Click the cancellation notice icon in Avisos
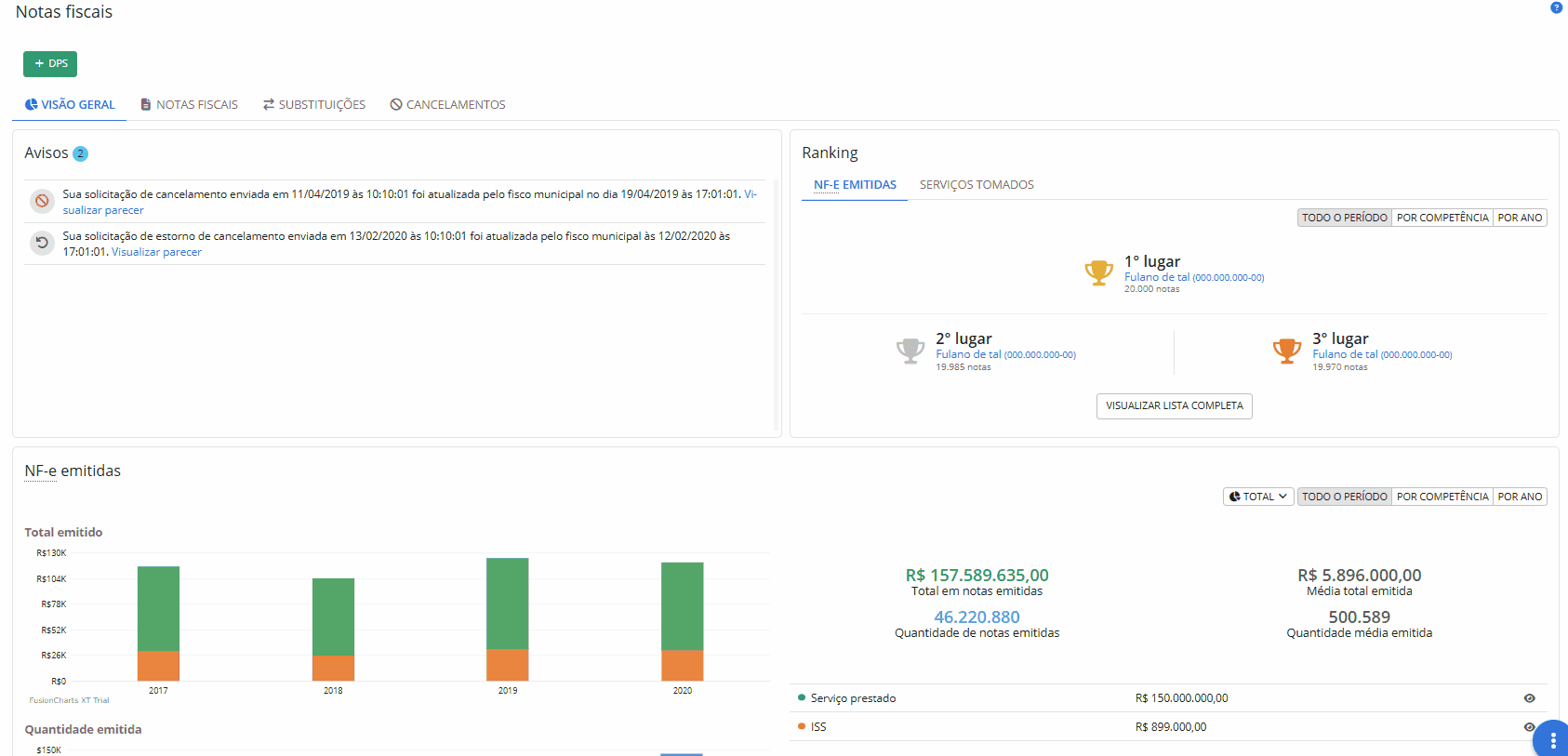This screenshot has width=1568, height=756. tap(42, 201)
